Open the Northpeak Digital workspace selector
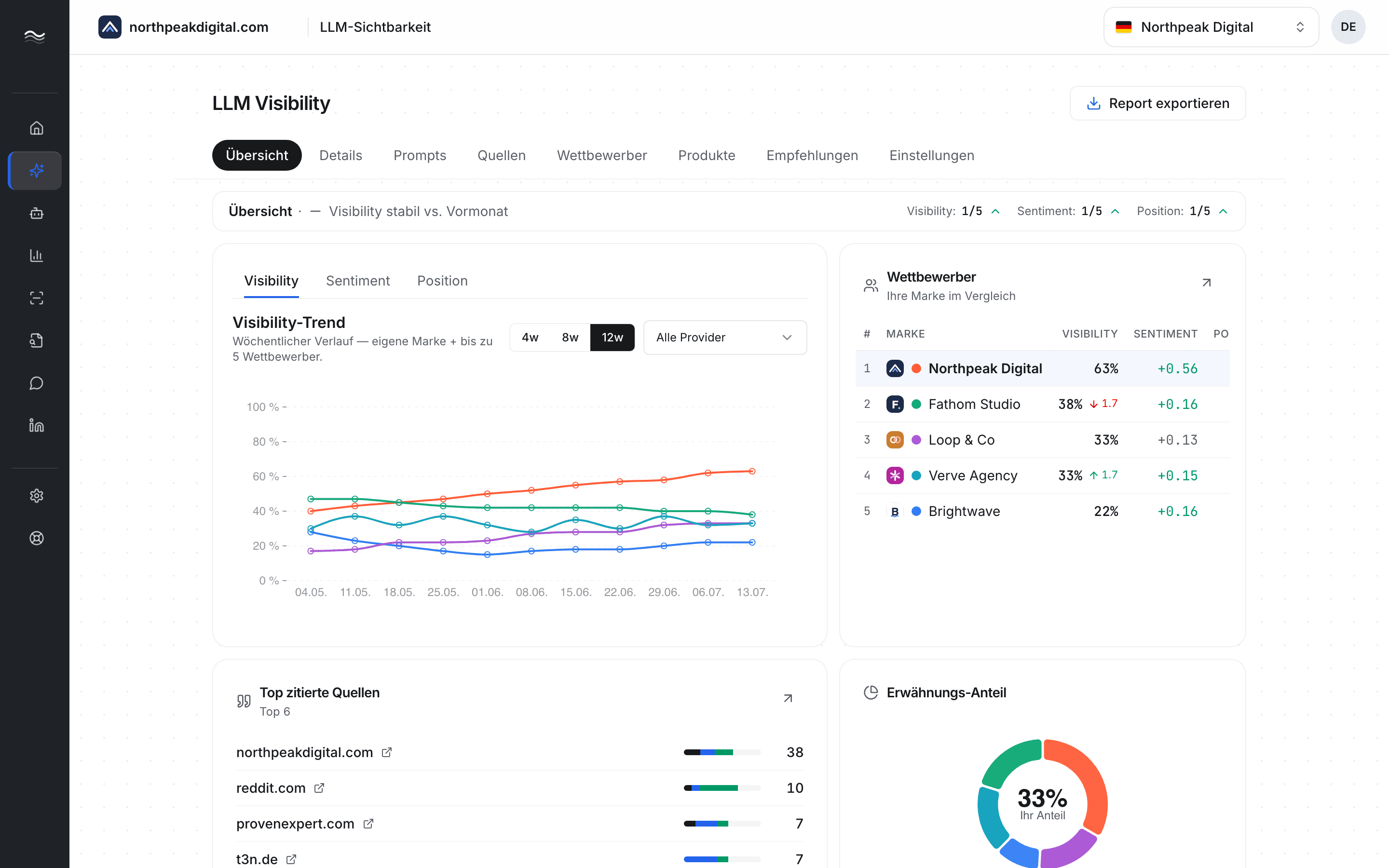The height and width of the screenshot is (868, 1389). click(1211, 27)
